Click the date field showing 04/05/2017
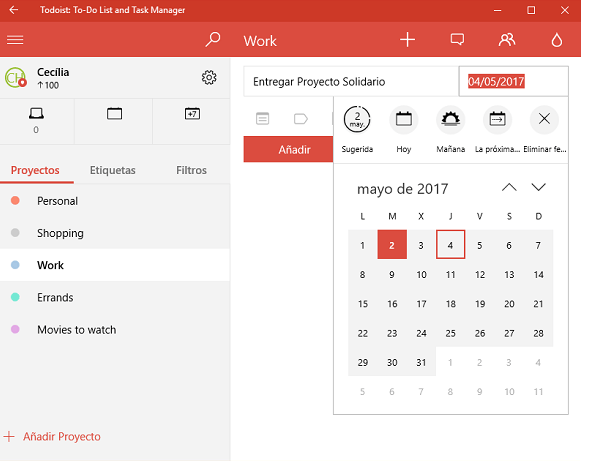This screenshot has height=462, width=600. tap(514, 81)
